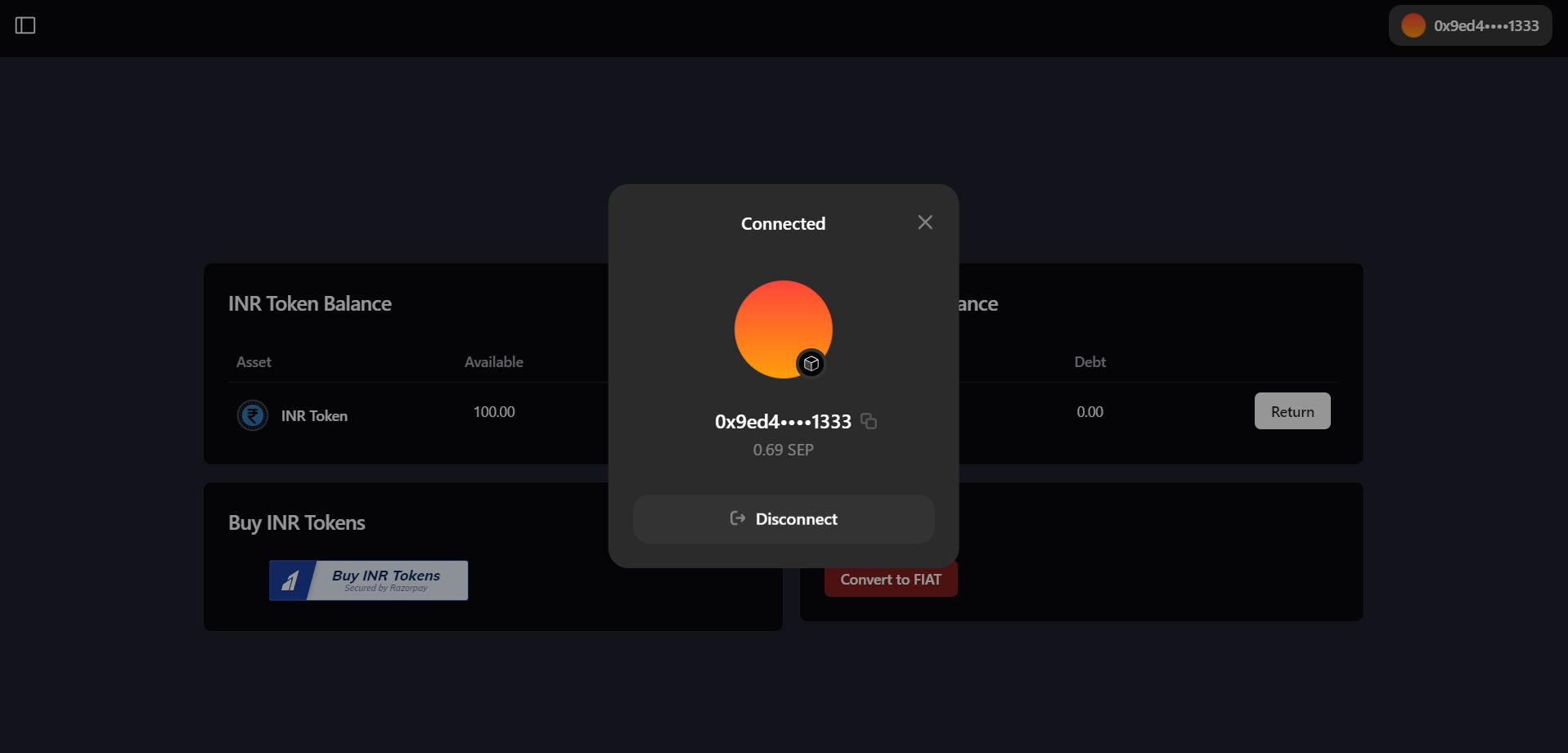This screenshot has width=1568, height=753.
Task: Close the Connected wallet dialog
Action: tap(925, 222)
